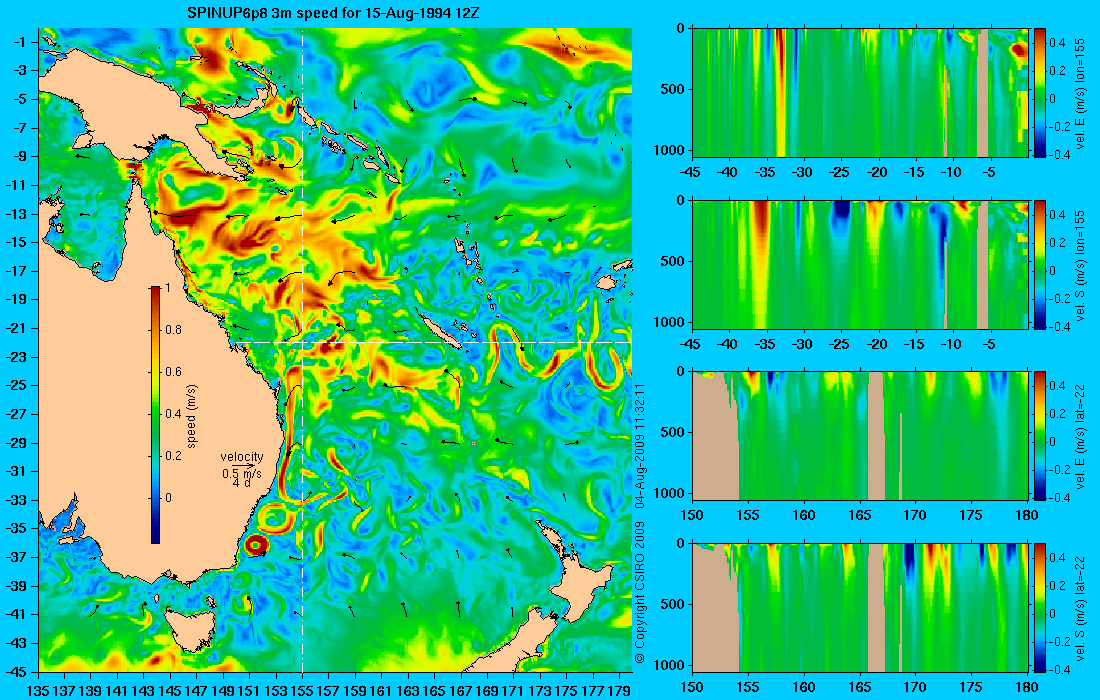Open the vel. E lon=155 section plot
1100x700 pixels.
pyautogui.click(x=860, y=93)
